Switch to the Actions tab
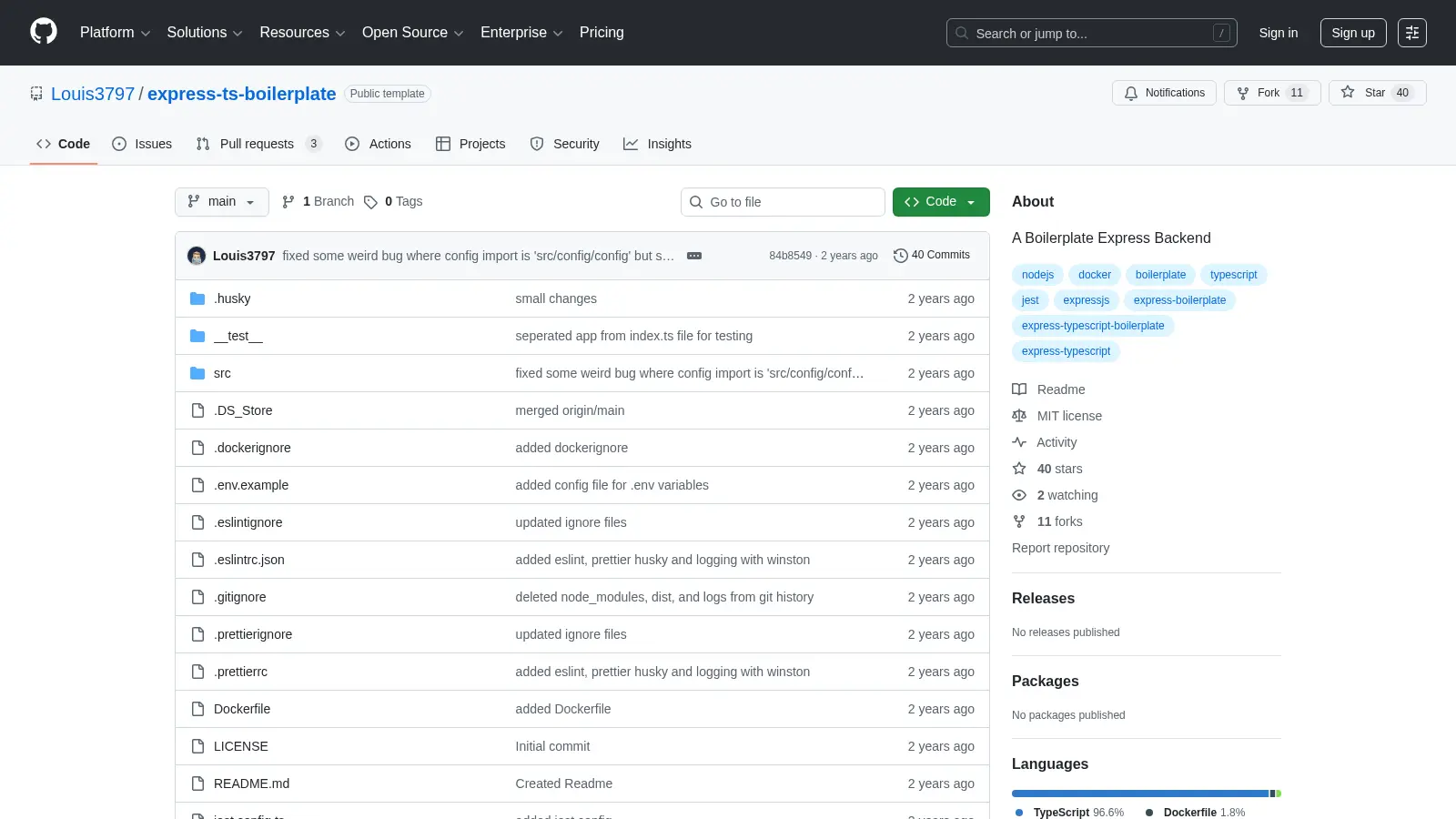This screenshot has height=819, width=1456. click(x=378, y=144)
